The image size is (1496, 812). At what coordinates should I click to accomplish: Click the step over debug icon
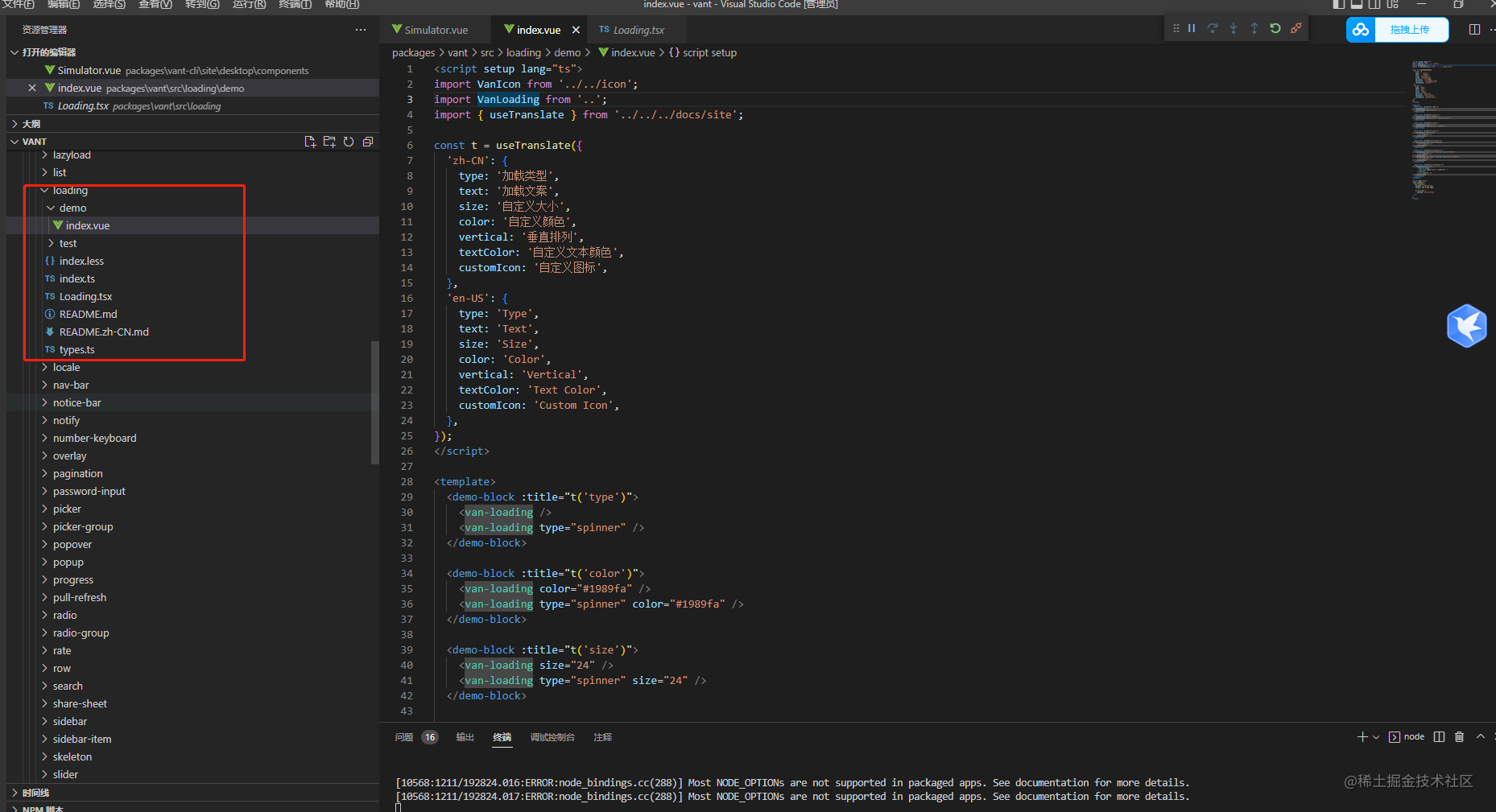[1213, 29]
